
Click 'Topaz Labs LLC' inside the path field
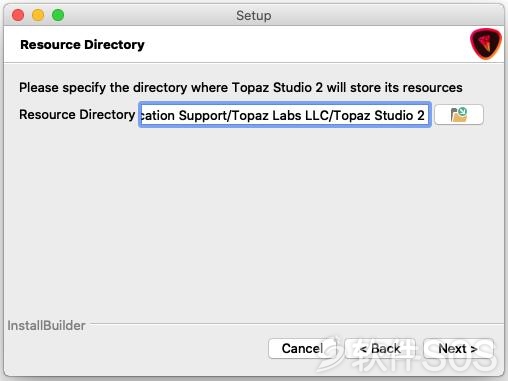(300, 115)
